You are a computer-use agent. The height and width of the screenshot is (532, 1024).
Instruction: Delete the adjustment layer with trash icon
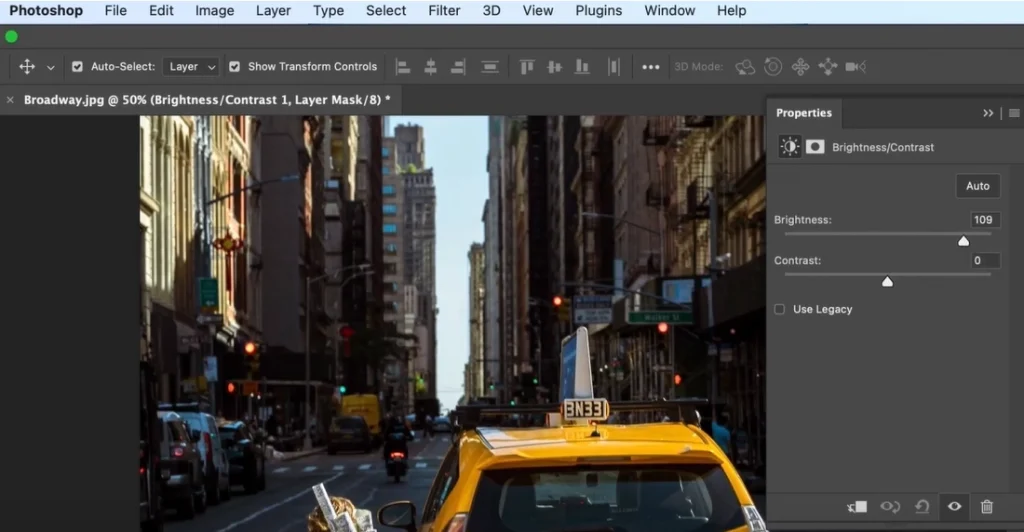click(x=987, y=507)
